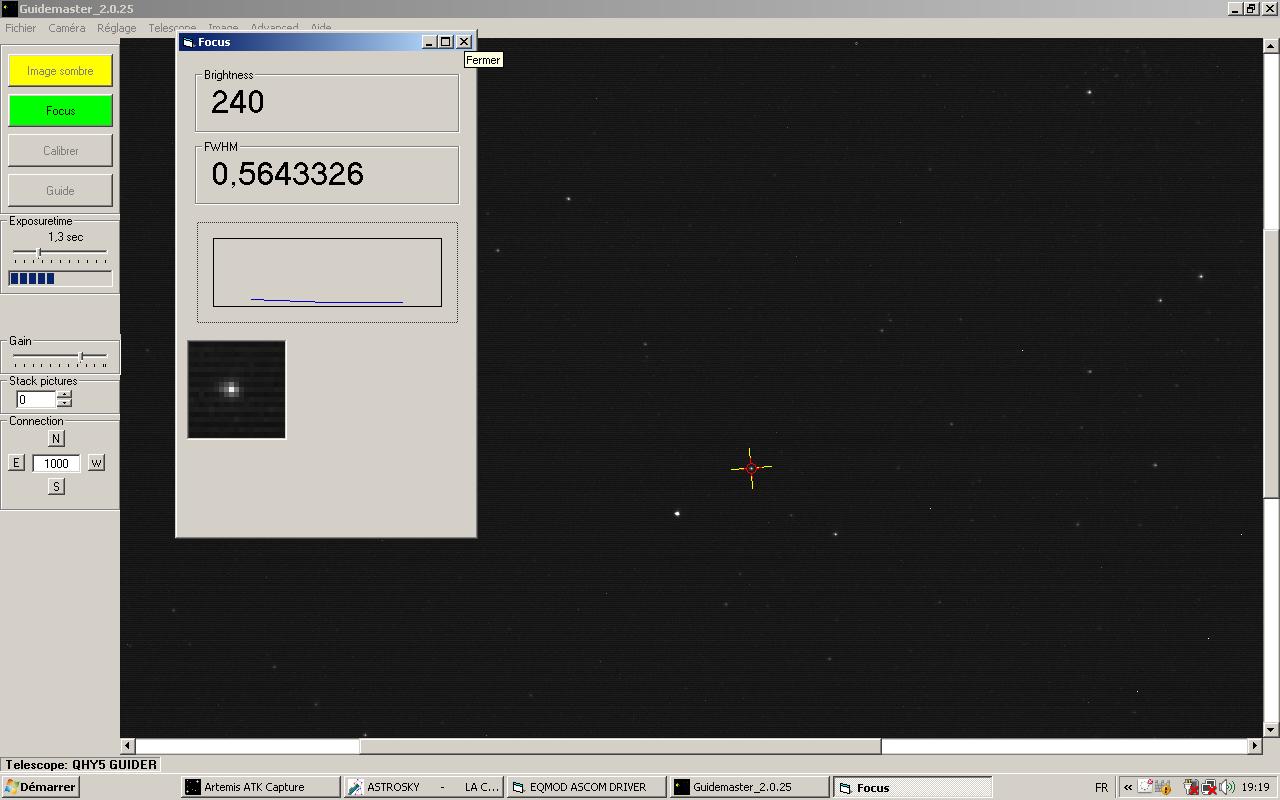This screenshot has width=1280, height=800.
Task: Click the Connection pulse field showing 1000
Action: coord(56,463)
